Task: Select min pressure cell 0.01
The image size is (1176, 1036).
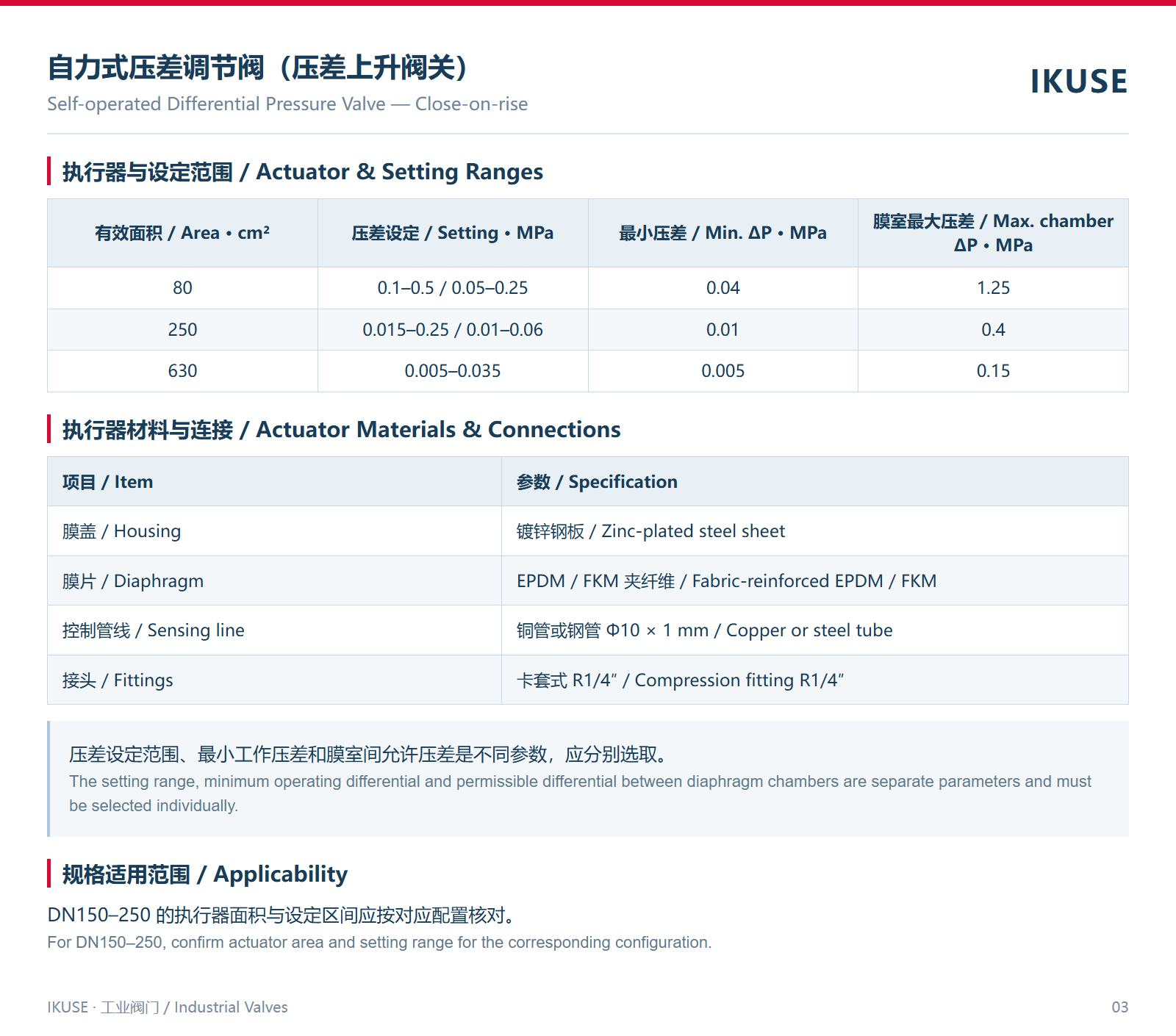Action: (723, 330)
